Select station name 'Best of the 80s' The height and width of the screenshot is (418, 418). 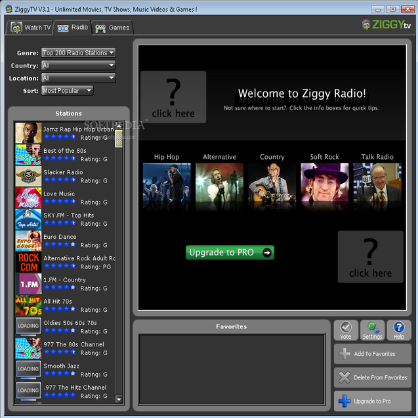(65, 151)
